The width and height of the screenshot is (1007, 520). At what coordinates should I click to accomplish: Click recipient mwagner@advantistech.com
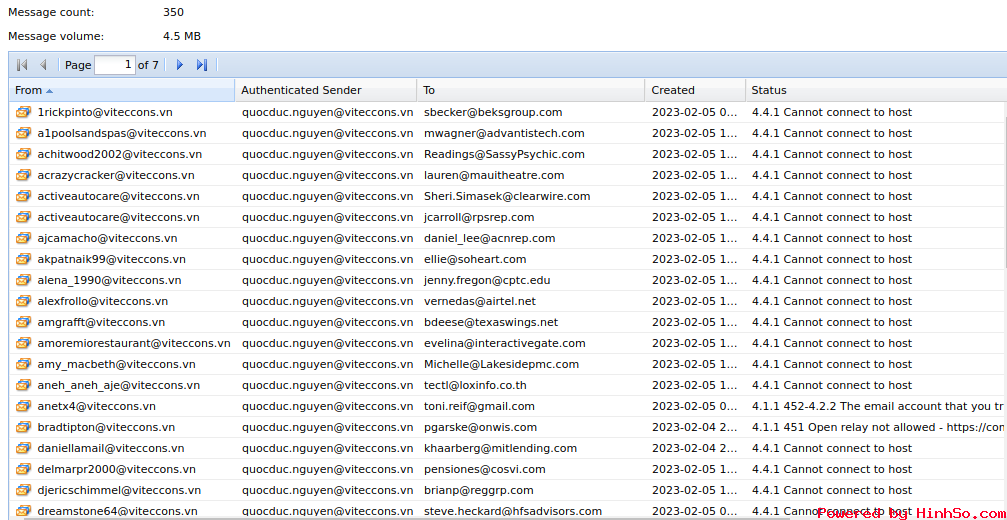pos(504,134)
